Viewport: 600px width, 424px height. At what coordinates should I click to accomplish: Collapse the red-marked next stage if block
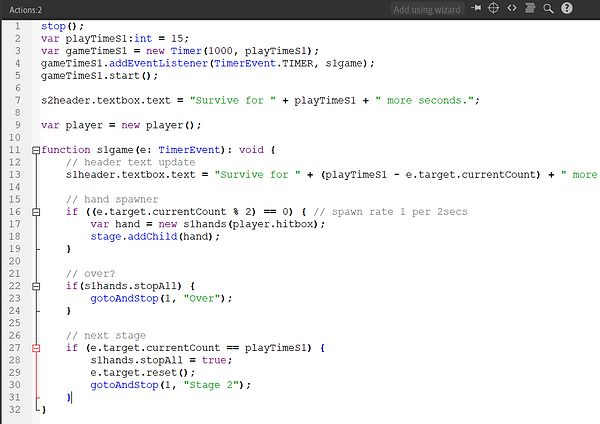click(x=36, y=348)
